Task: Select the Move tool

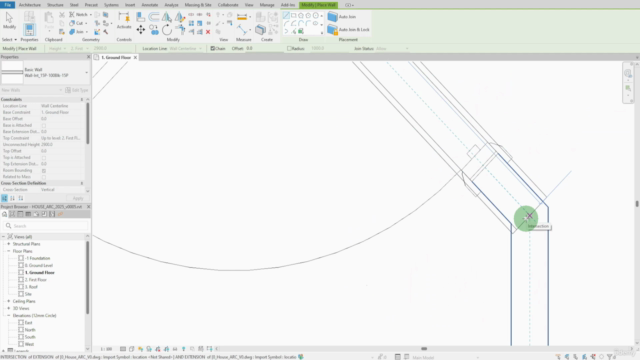Action: tap(140, 30)
